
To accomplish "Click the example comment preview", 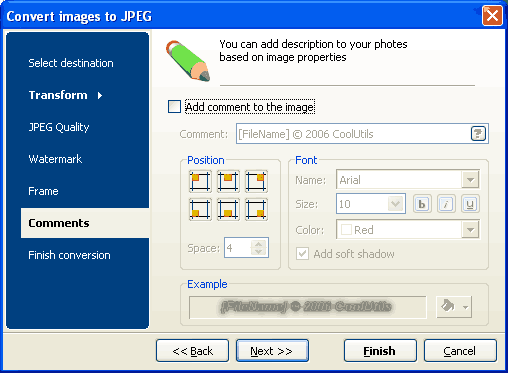I will tap(307, 307).
